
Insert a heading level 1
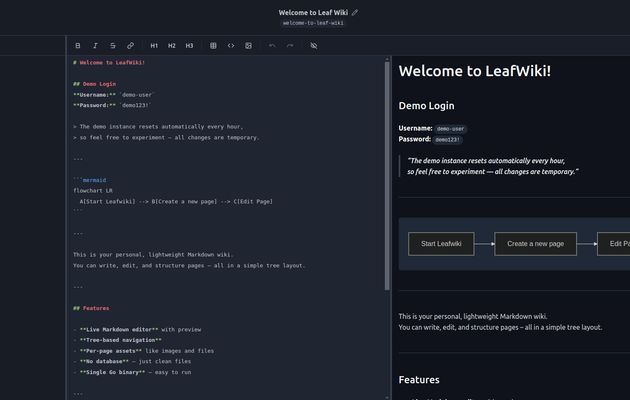point(154,46)
